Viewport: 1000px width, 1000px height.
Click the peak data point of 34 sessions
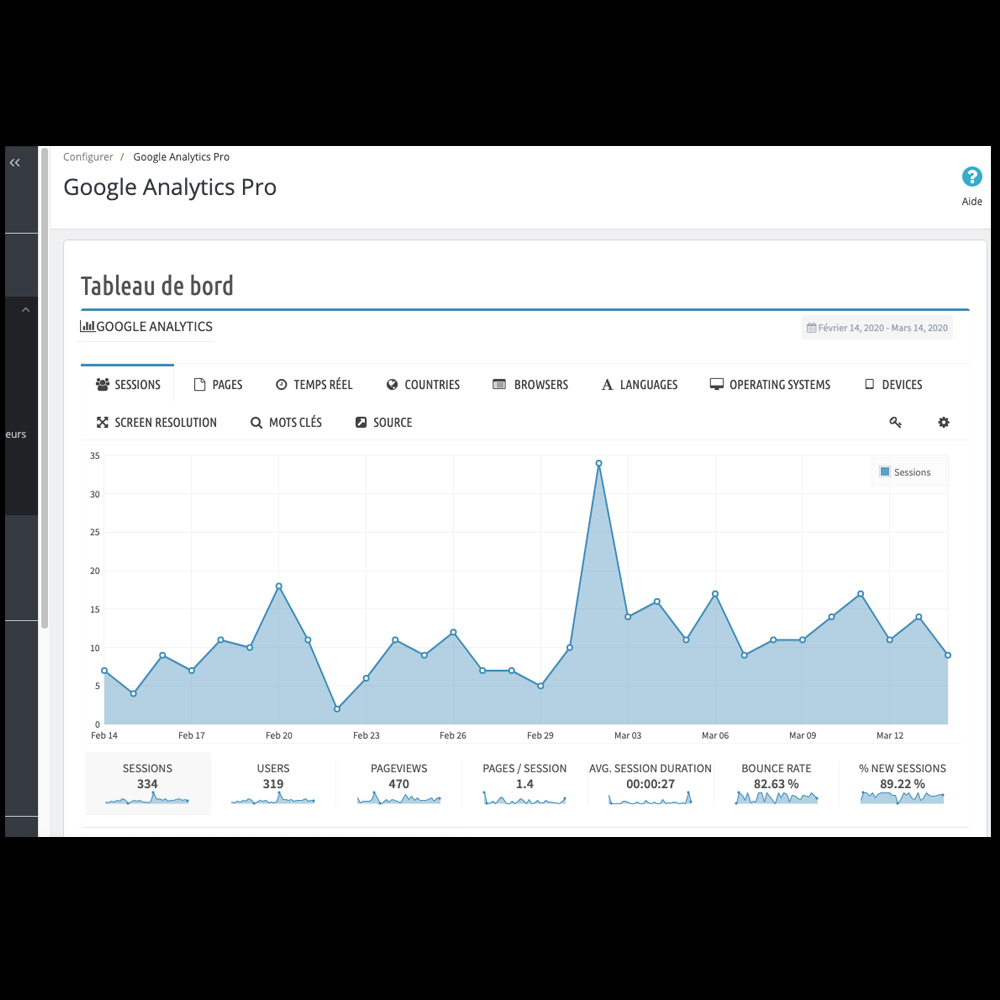598,464
